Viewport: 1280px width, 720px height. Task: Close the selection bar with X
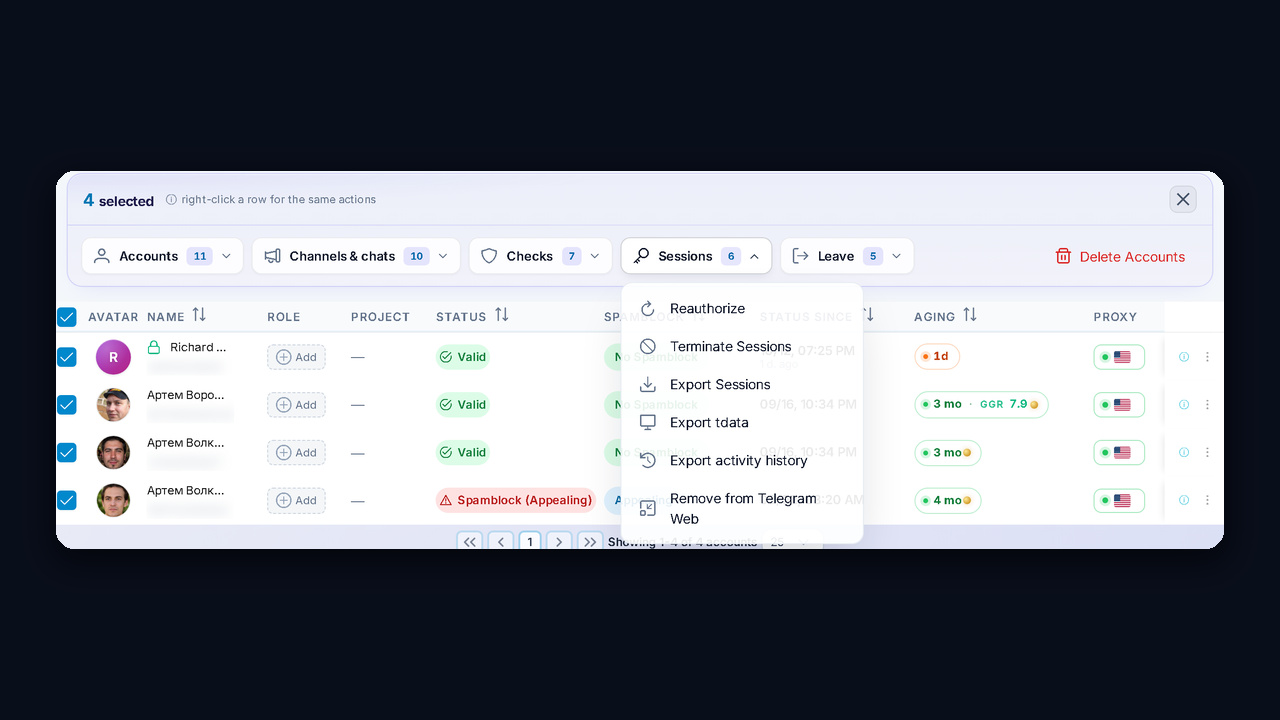click(1183, 199)
